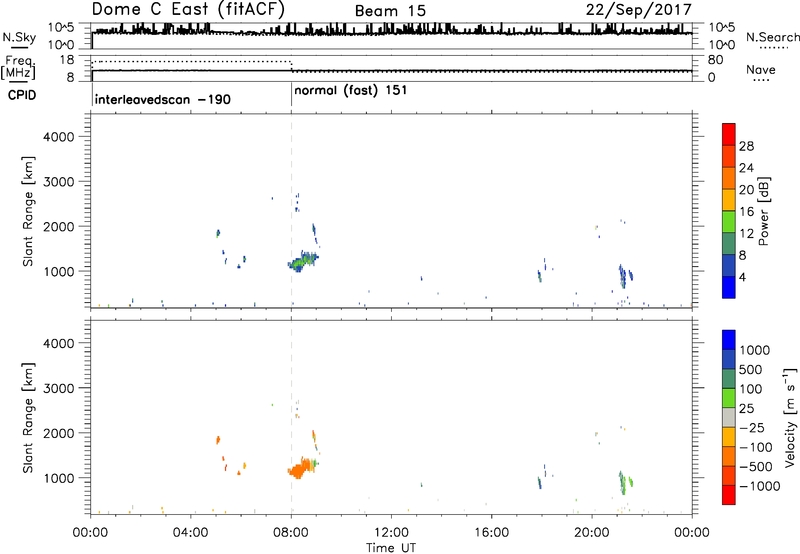Click the '3000' tick of the velocity panel range axis
The image size is (800, 554).
click(x=59, y=388)
